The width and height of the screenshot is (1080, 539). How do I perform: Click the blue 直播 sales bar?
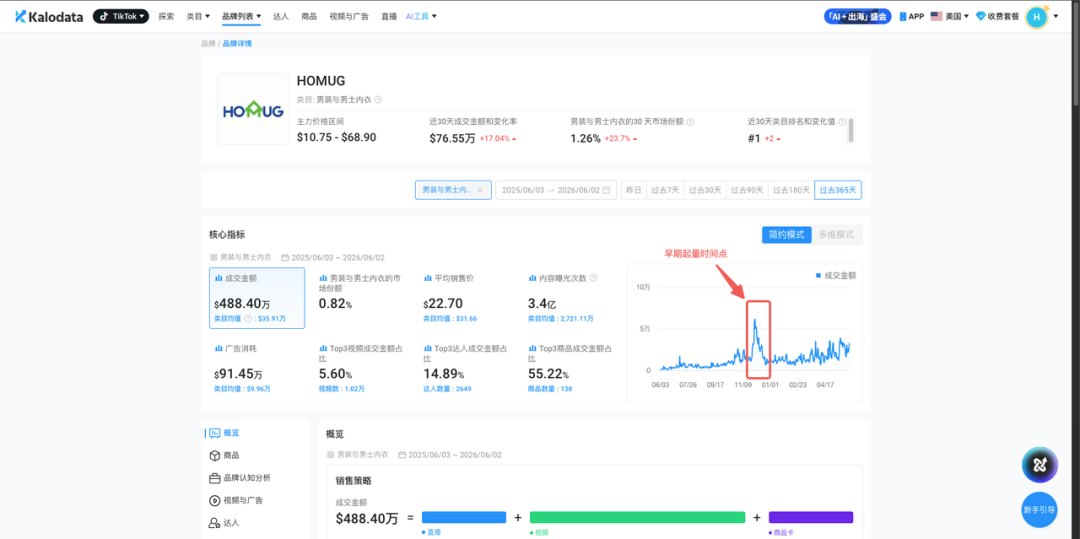point(464,518)
